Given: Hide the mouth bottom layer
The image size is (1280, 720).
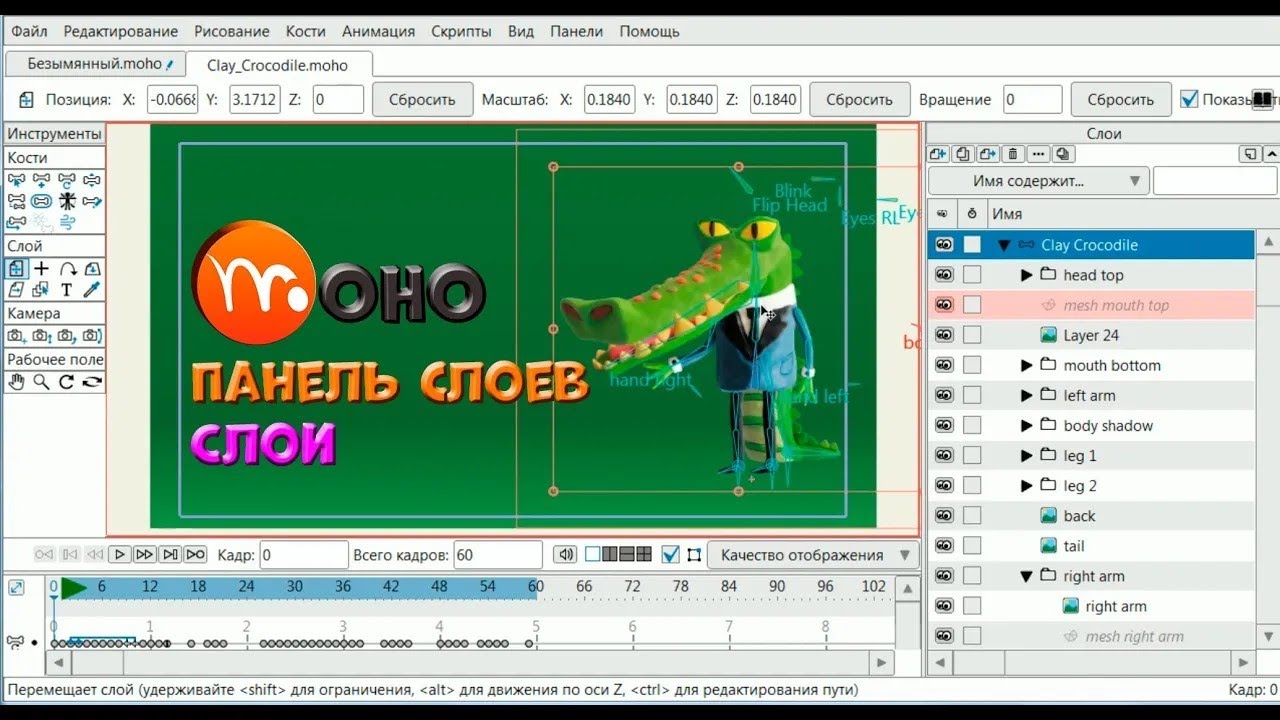Looking at the screenshot, I should pos(943,365).
